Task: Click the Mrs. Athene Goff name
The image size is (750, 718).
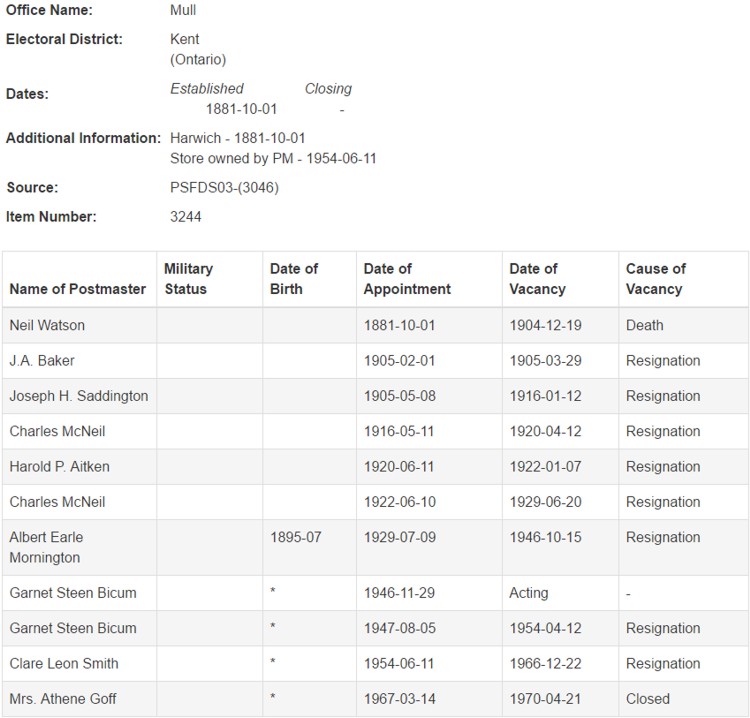Action: click(63, 698)
